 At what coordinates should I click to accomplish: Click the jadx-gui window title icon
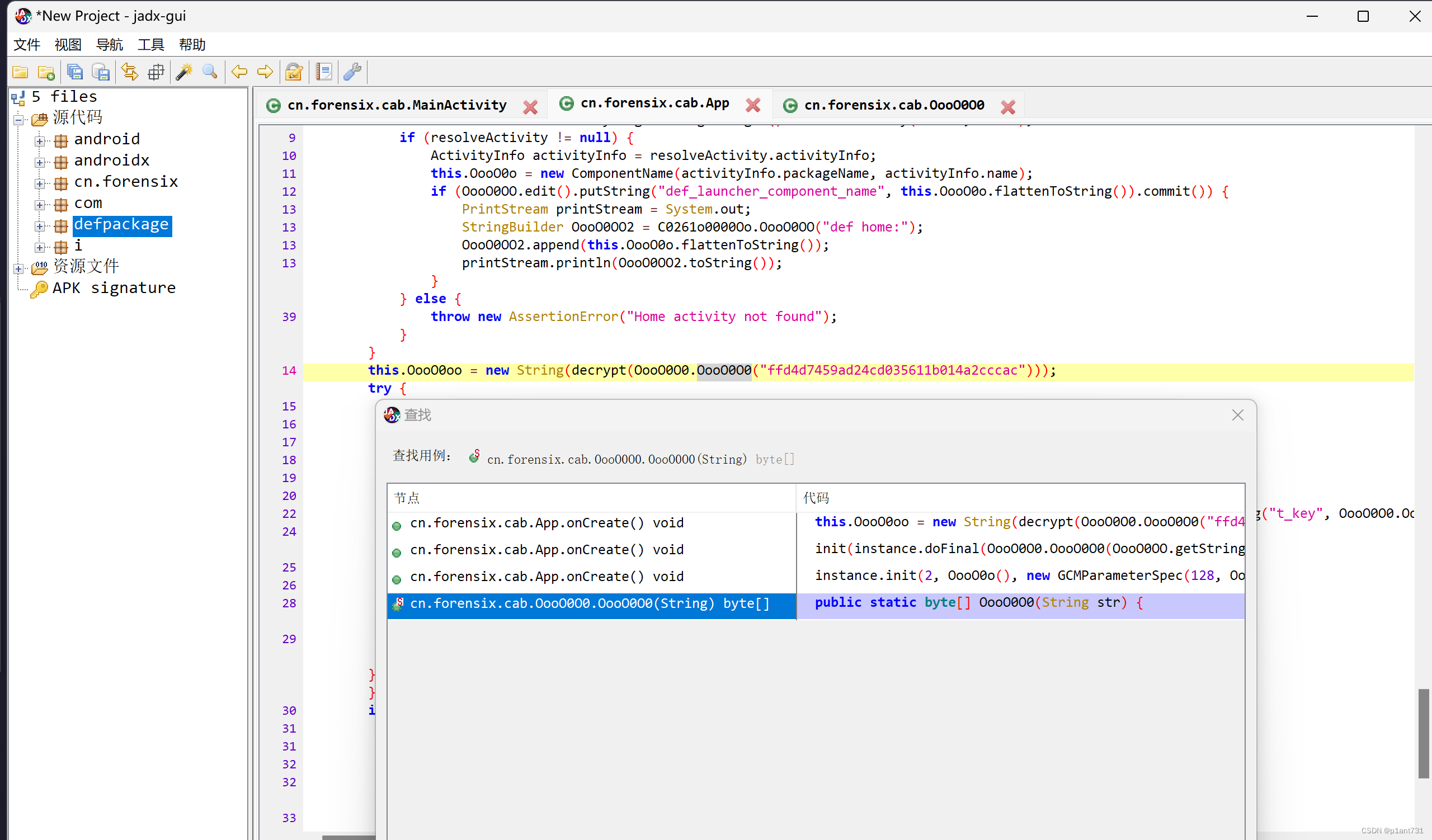[23, 16]
